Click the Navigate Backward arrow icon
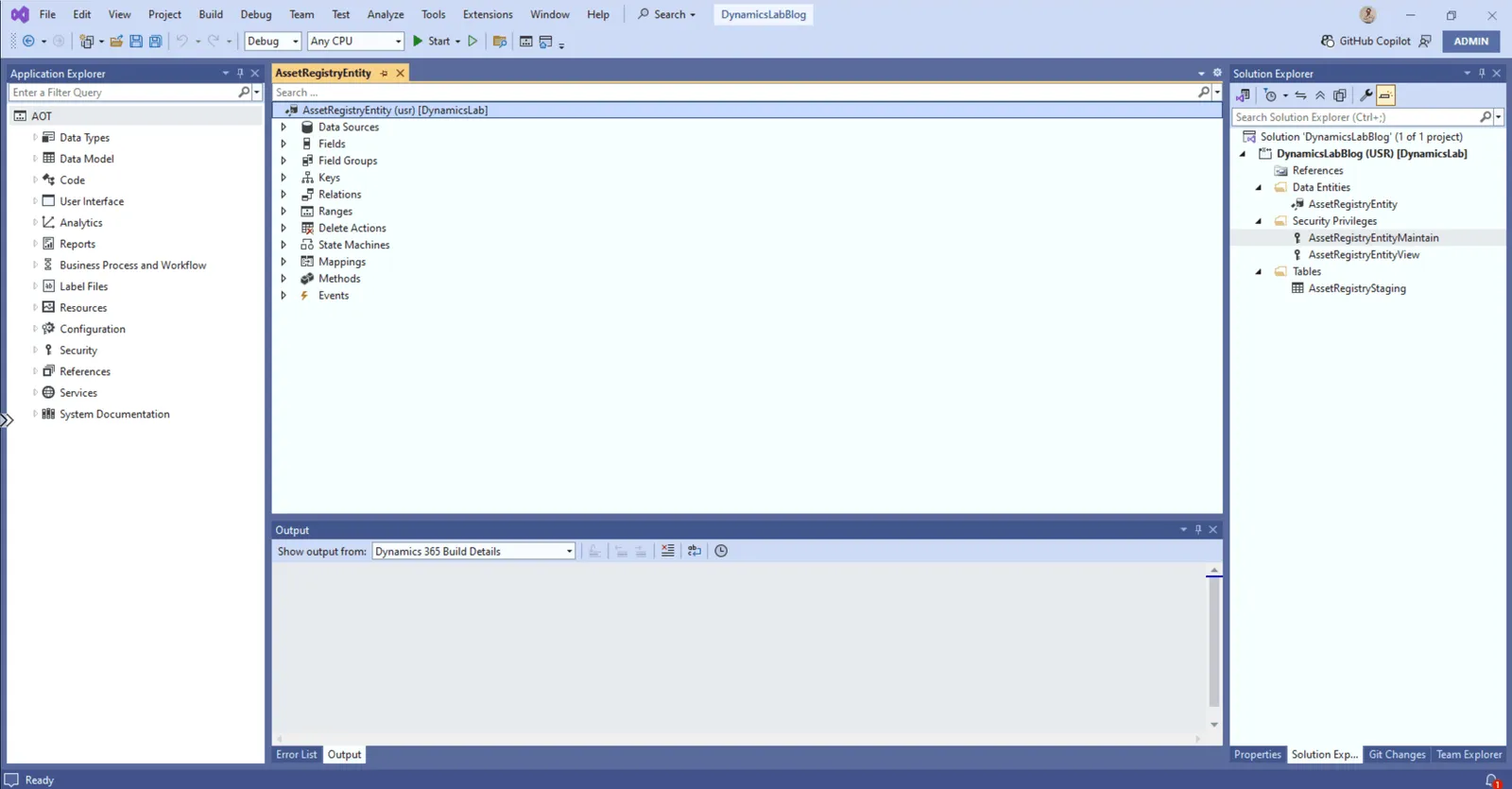 click(28, 42)
